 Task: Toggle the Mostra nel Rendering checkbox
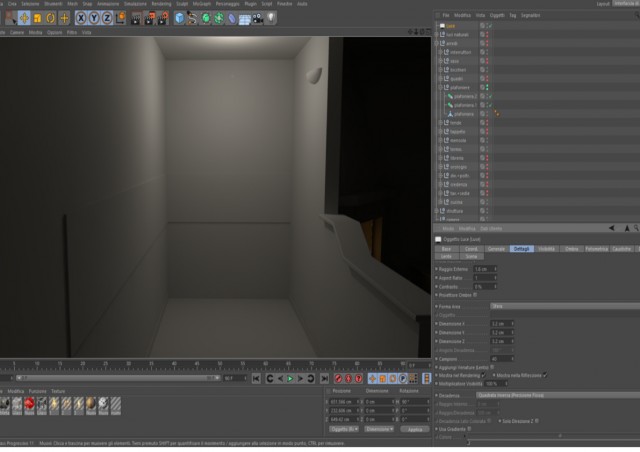point(484,375)
